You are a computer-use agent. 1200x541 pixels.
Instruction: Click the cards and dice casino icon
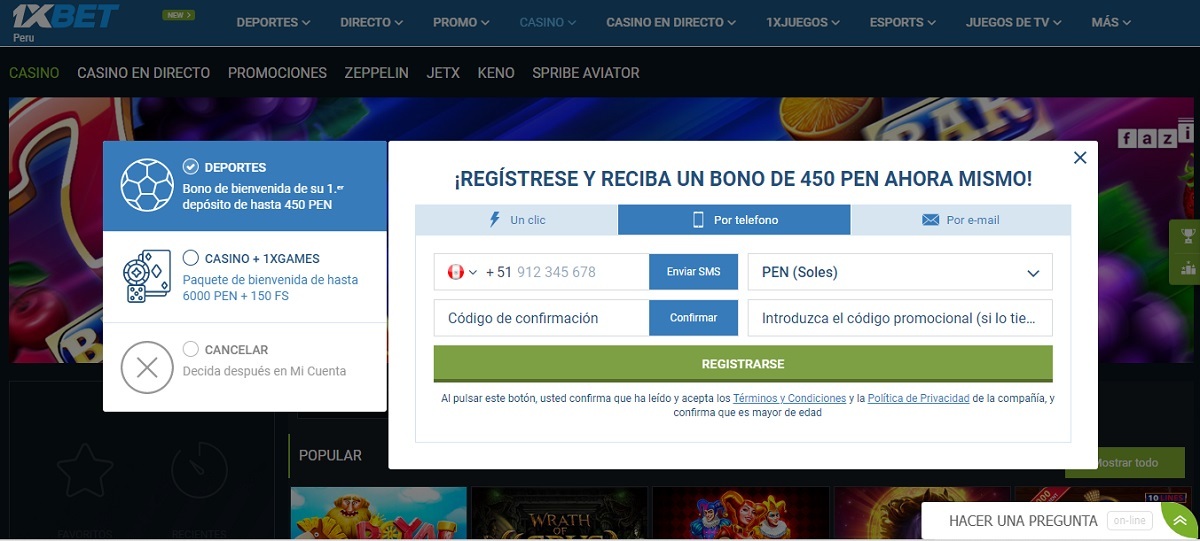(x=147, y=277)
